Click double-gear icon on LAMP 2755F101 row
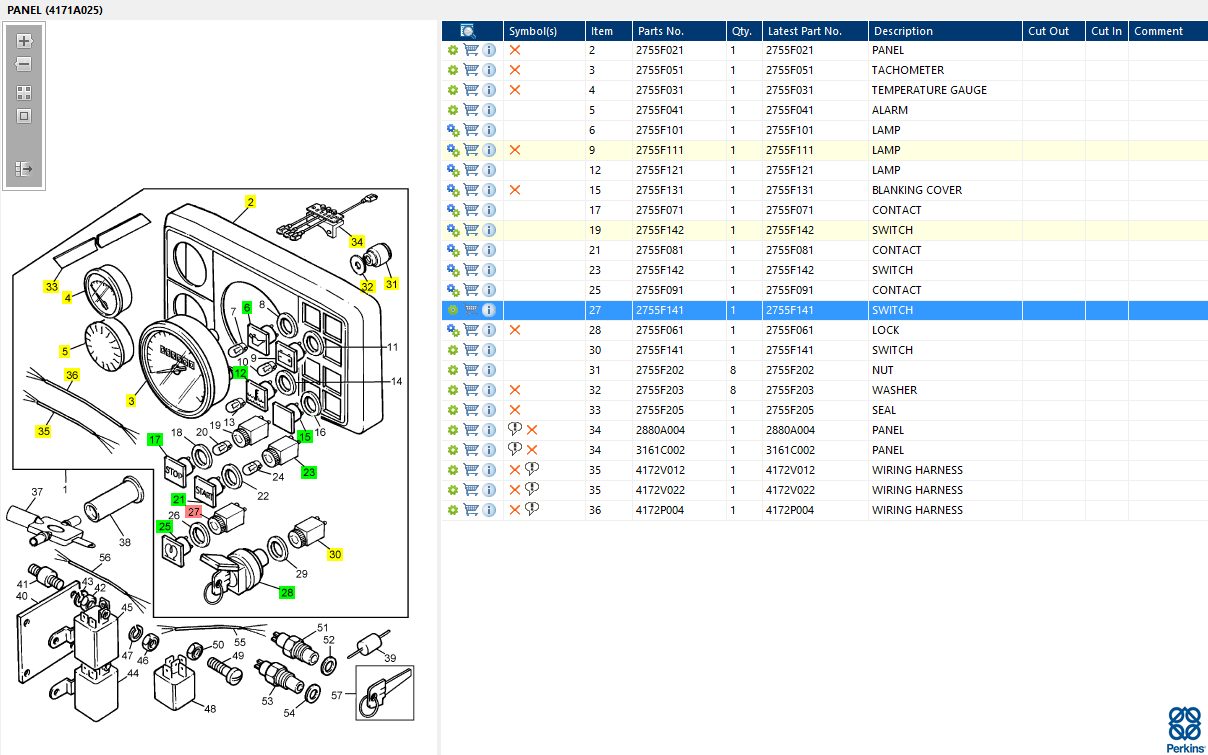This screenshot has width=1208, height=755. pos(453,130)
